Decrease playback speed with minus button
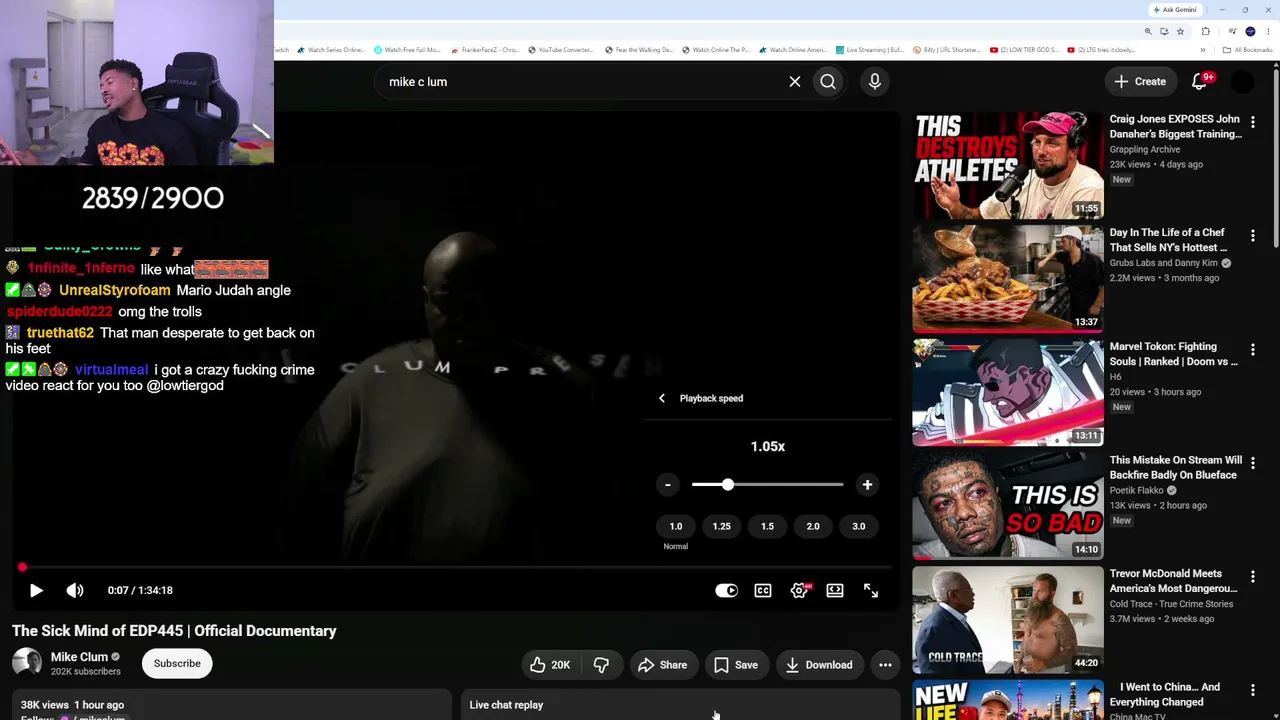 coord(668,485)
